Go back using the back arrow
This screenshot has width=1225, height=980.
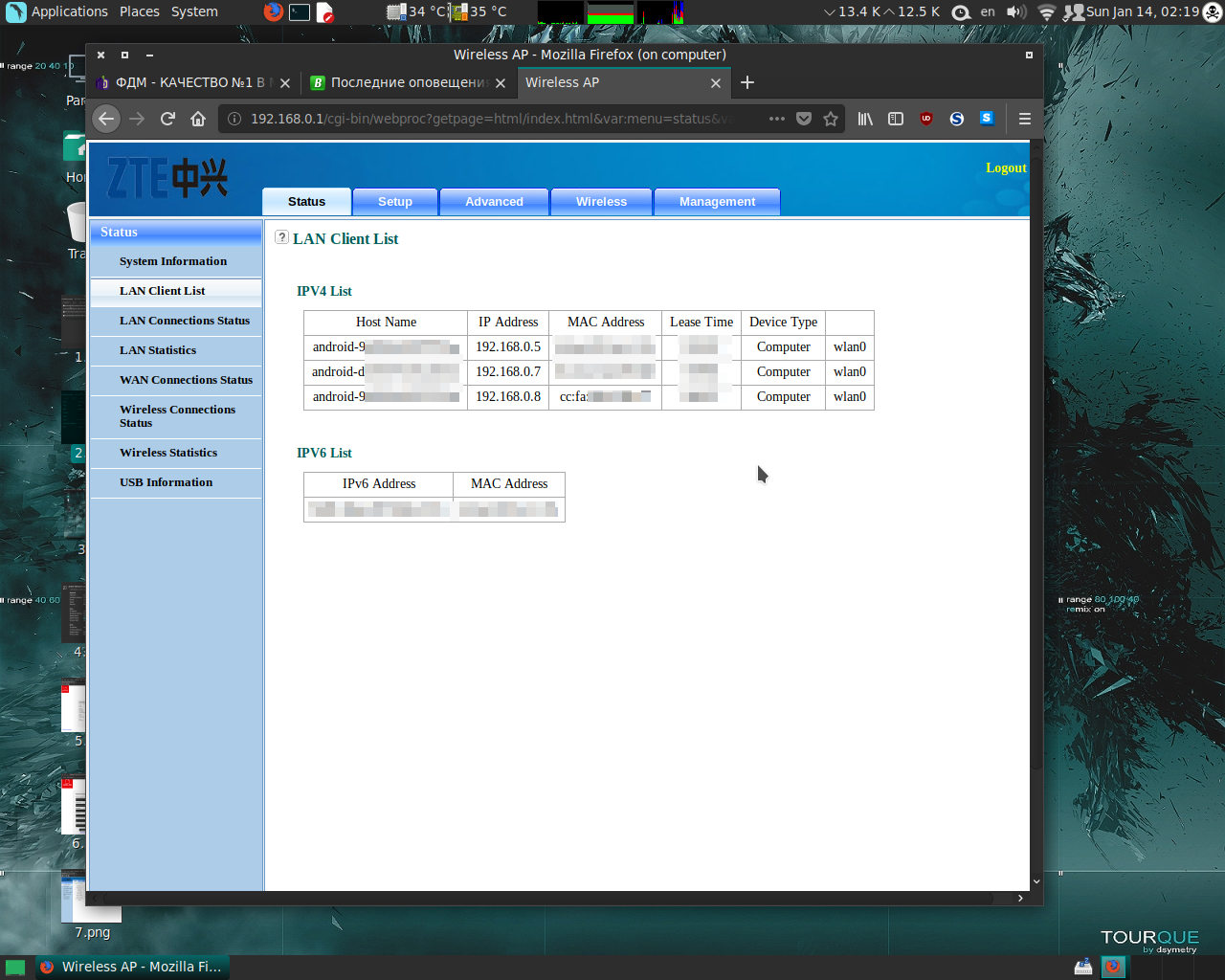[x=106, y=119]
